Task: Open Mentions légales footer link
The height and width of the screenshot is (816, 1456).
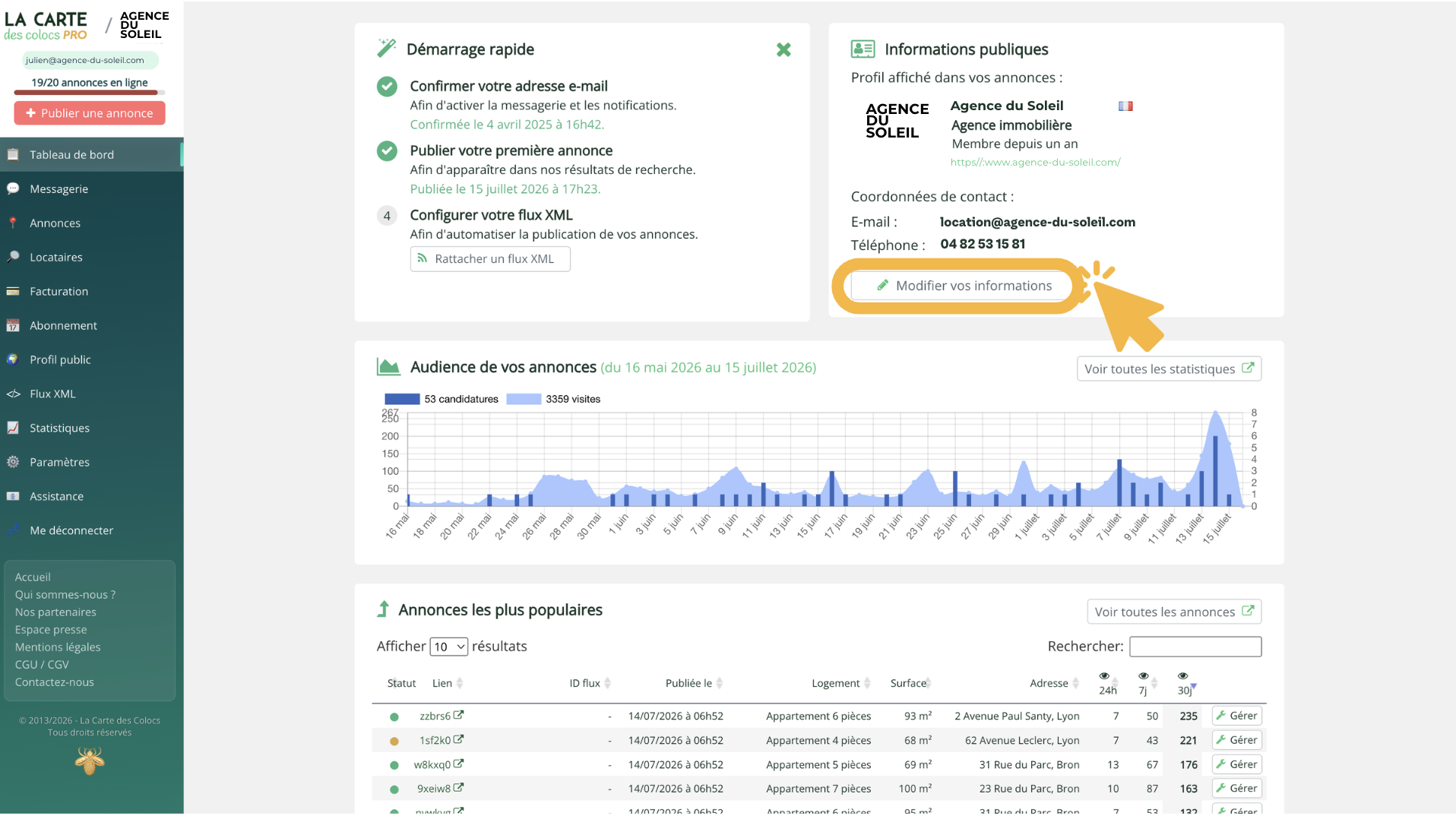Action: click(58, 647)
